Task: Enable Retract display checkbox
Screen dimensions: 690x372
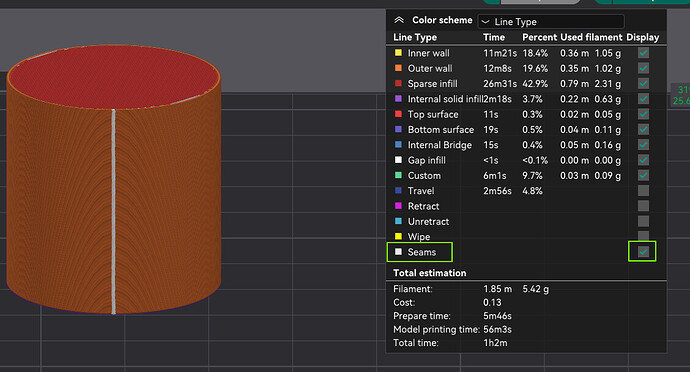Action: 643,206
